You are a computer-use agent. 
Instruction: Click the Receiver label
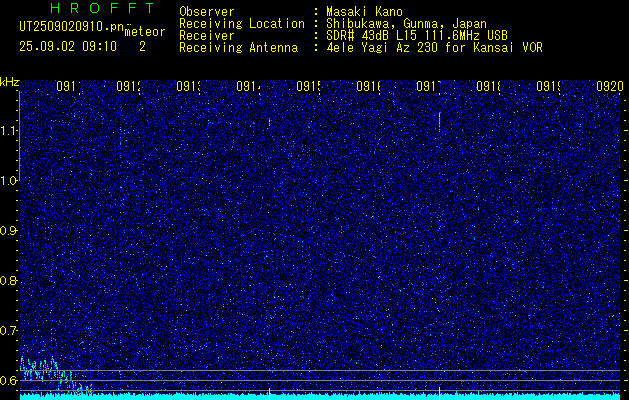(207, 36)
